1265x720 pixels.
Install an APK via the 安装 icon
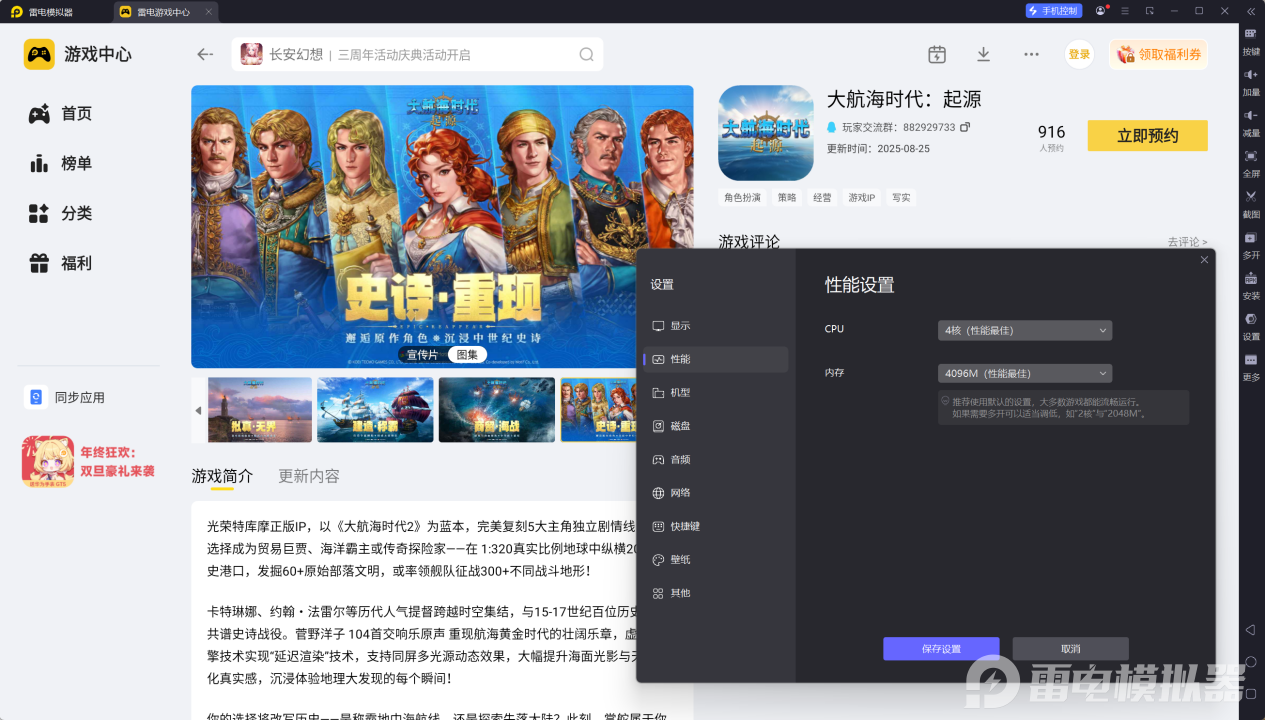coord(1251,286)
